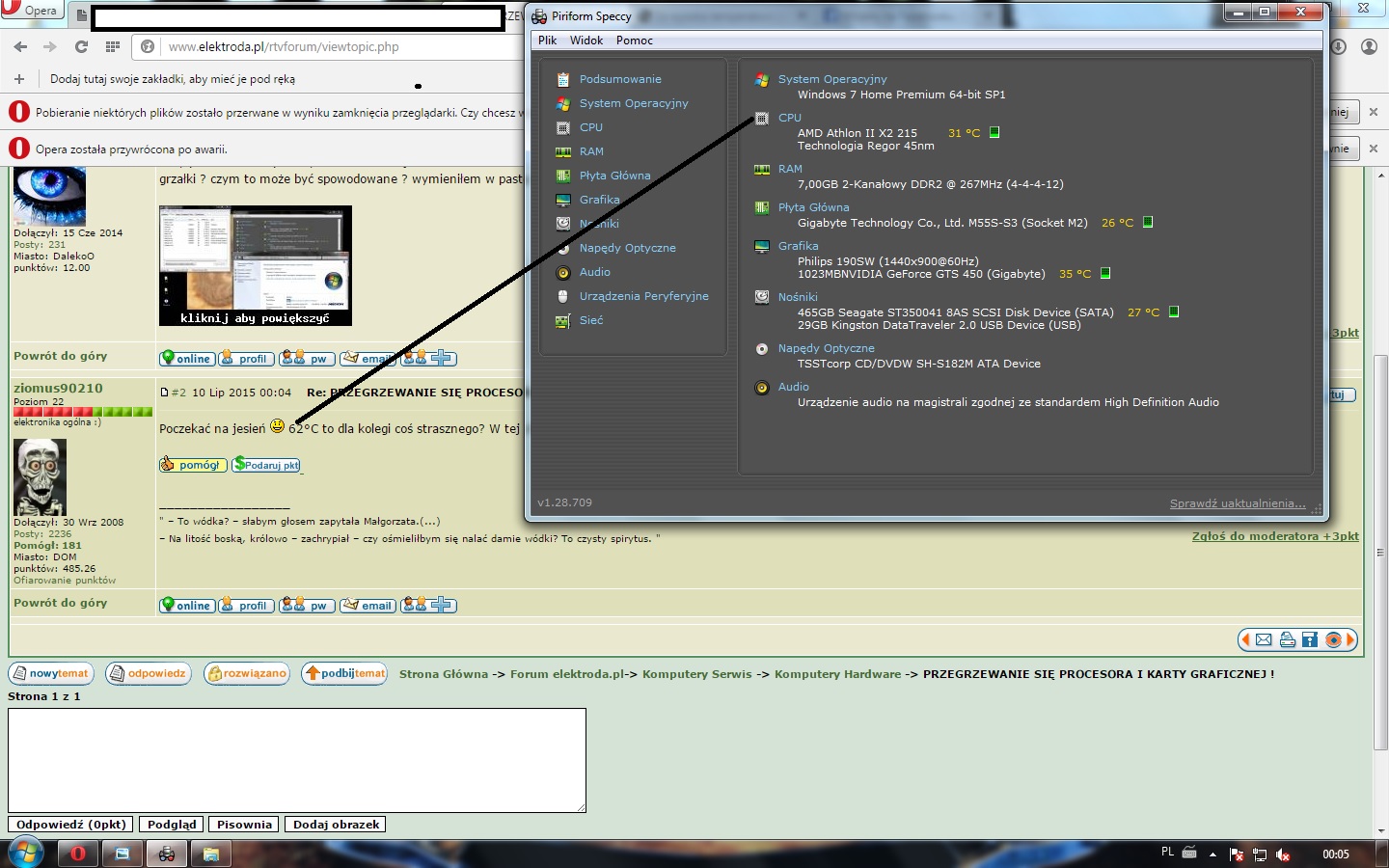Open the Pomoc menu in Speccy

point(635,41)
